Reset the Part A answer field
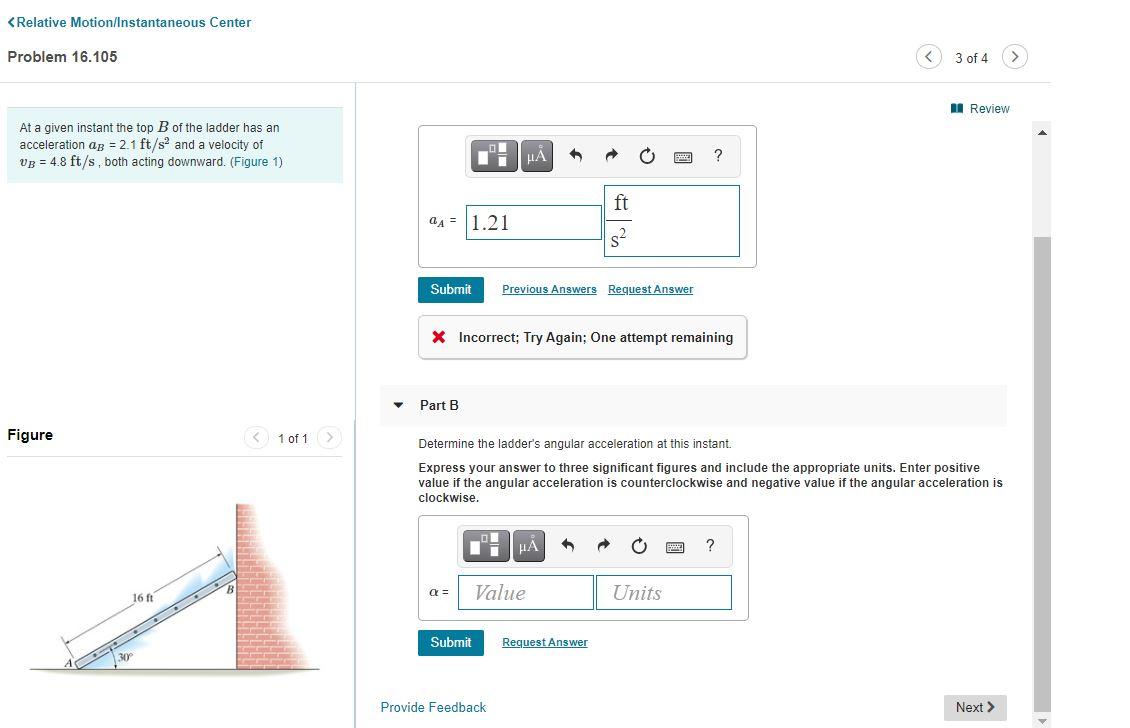This screenshot has height=728, width=1130. tap(647, 156)
